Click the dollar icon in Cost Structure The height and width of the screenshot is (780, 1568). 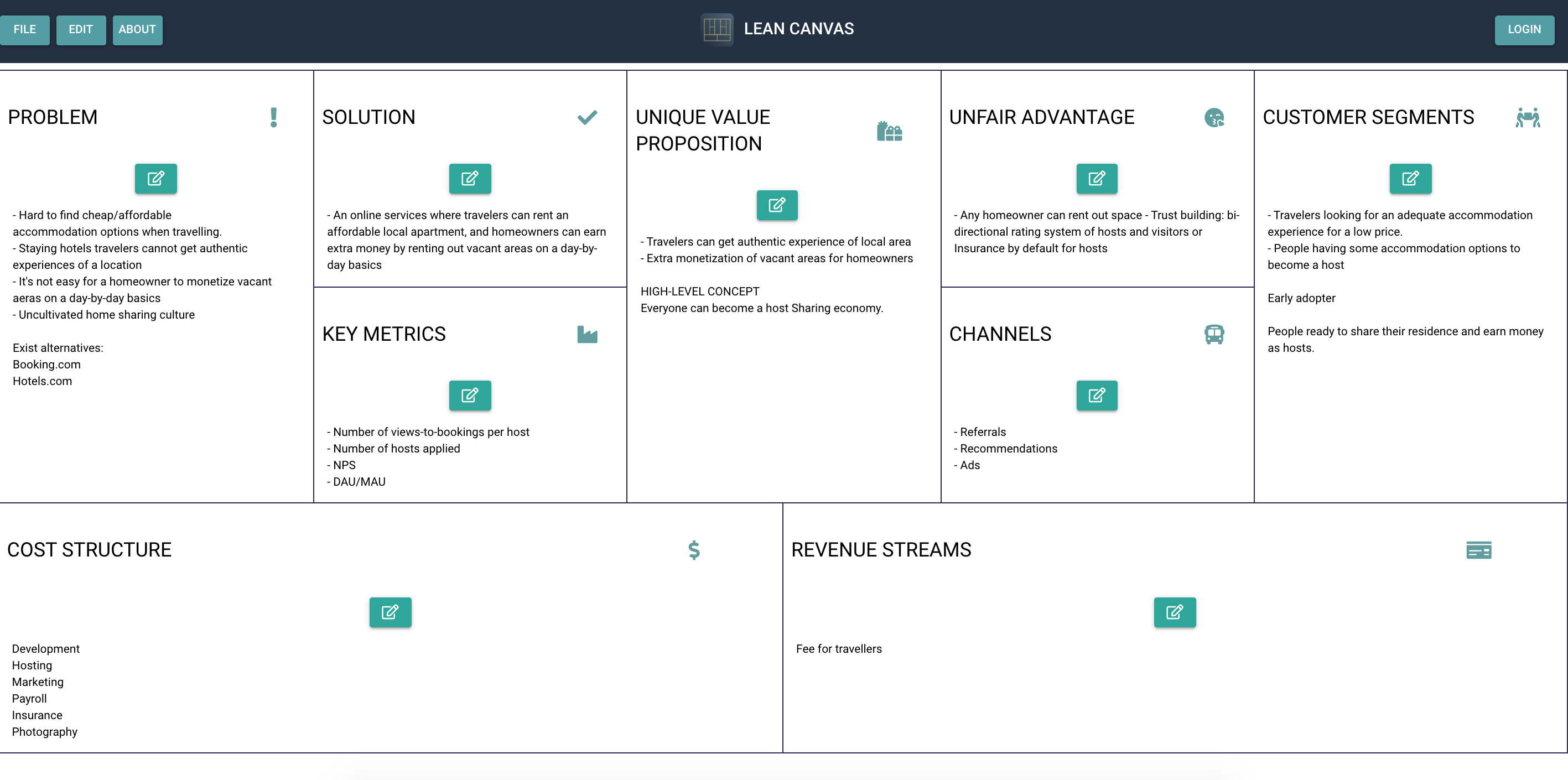[693, 549]
